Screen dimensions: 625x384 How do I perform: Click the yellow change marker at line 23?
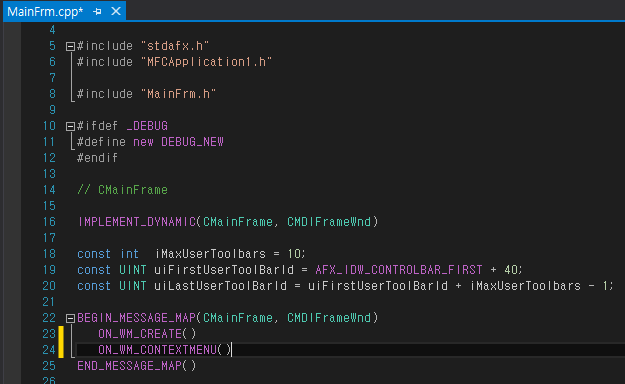(61, 334)
